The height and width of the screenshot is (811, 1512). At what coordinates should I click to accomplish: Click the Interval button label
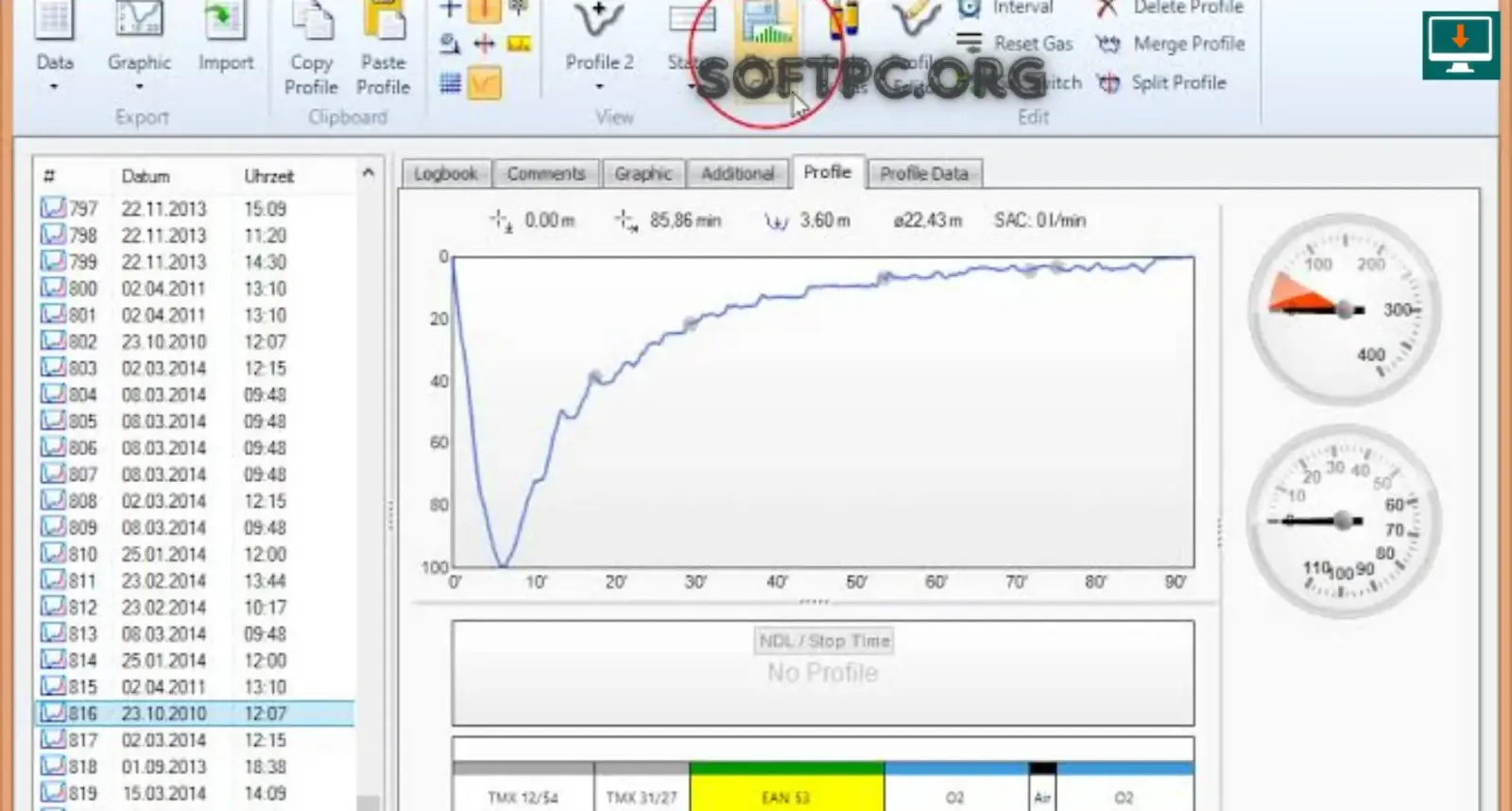click(1022, 9)
